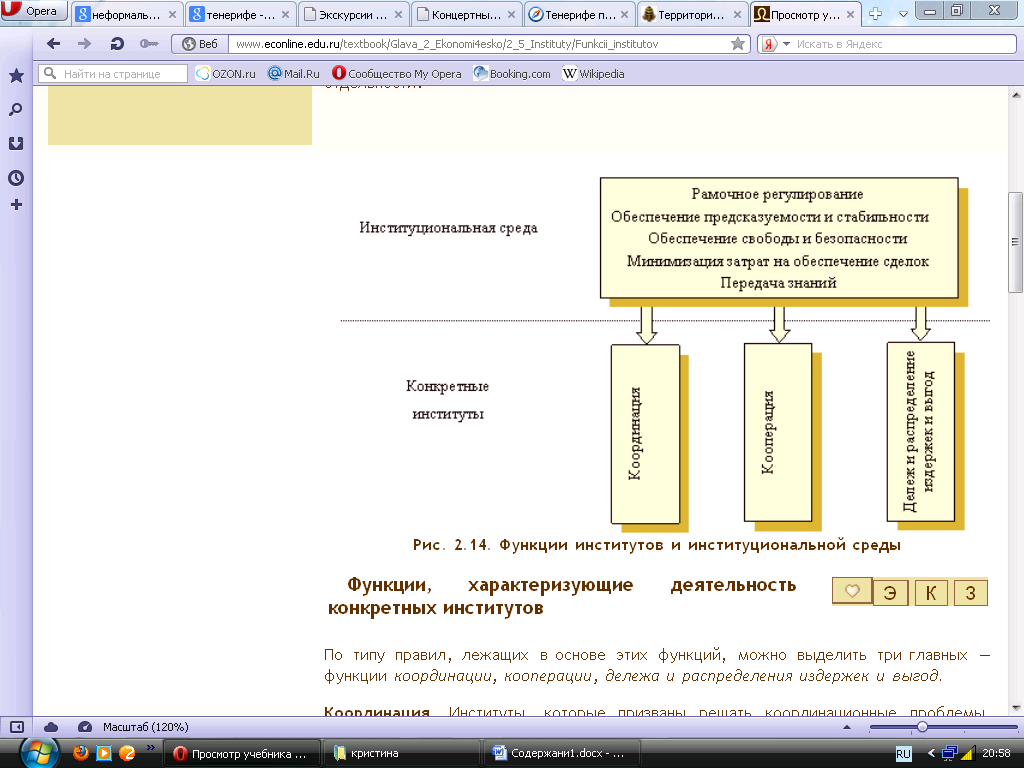Open the Opera menu button
The height and width of the screenshot is (768, 1024).
tap(33, 10)
